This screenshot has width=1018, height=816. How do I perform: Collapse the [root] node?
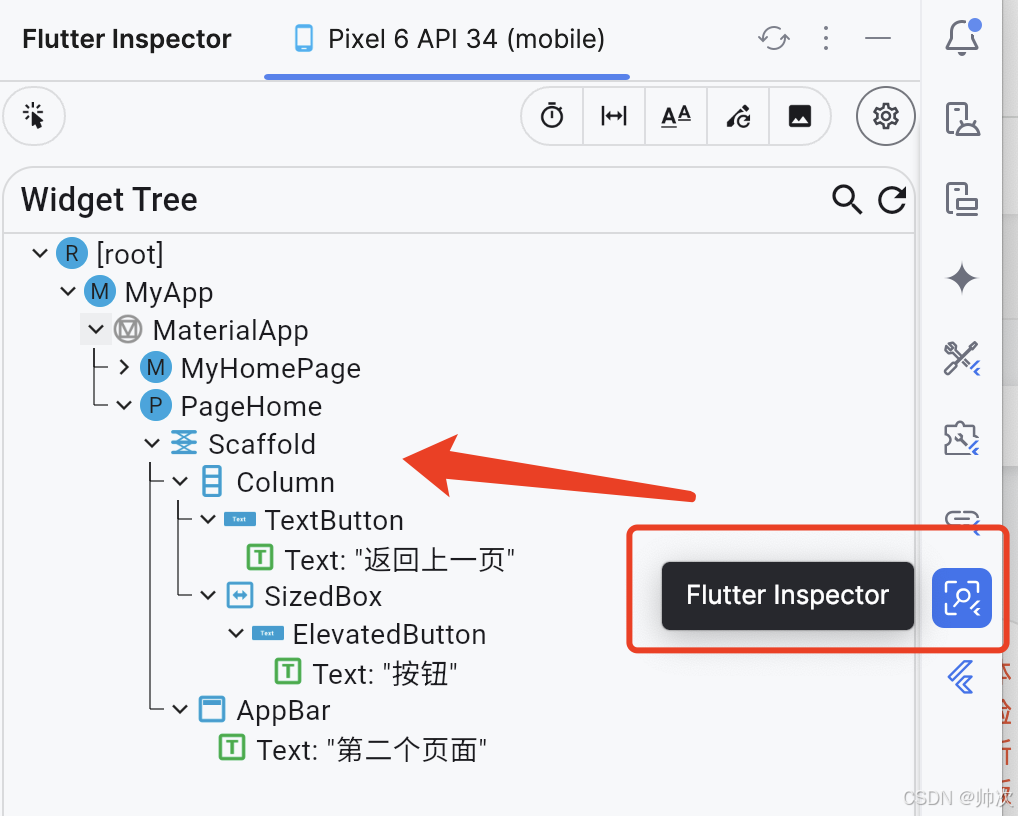coord(40,253)
